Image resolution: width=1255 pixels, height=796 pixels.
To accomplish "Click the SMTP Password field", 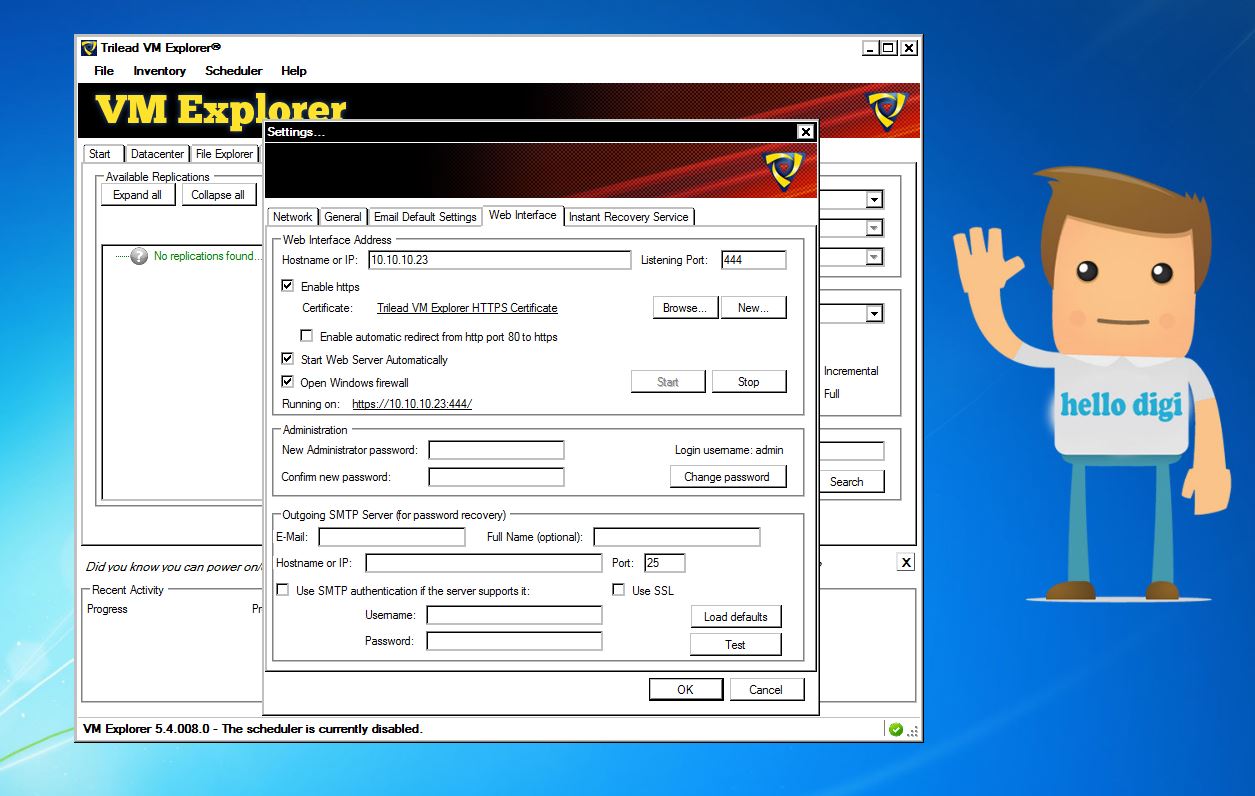I will coord(514,641).
